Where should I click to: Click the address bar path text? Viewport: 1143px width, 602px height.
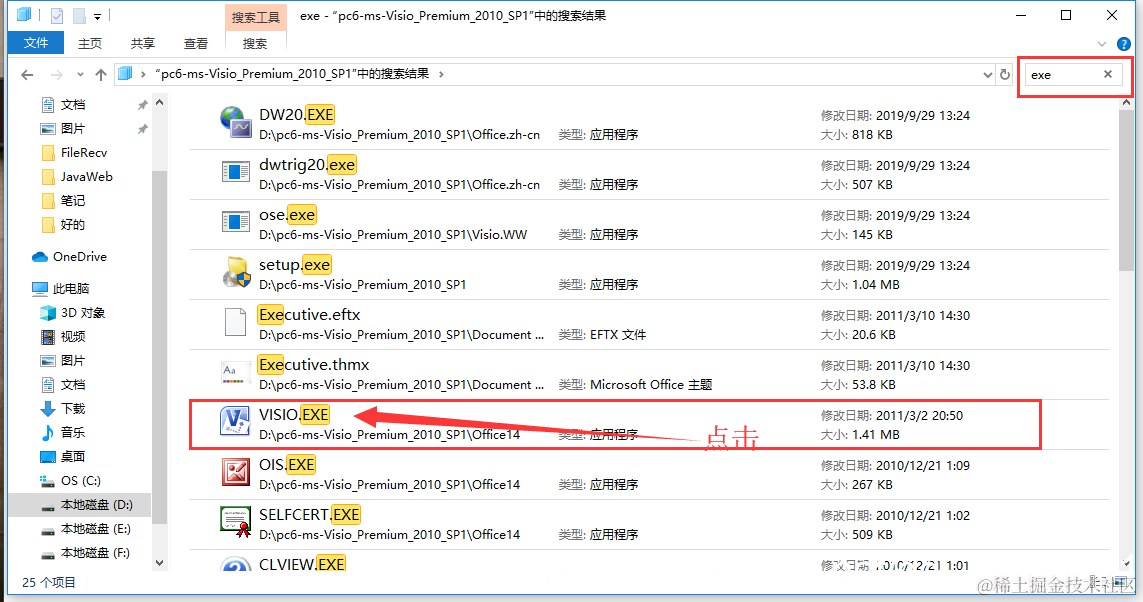tap(292, 74)
